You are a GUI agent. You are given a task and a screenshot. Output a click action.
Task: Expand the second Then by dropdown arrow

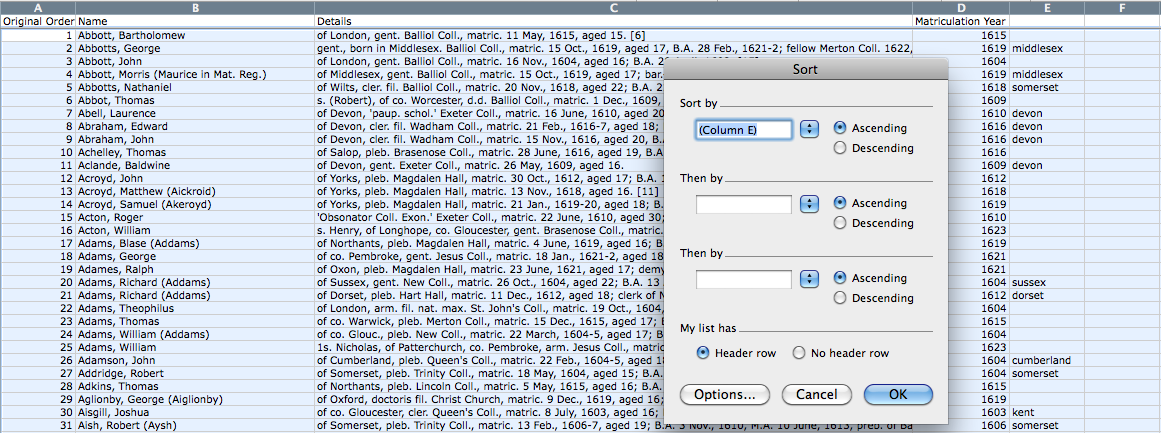(x=809, y=280)
